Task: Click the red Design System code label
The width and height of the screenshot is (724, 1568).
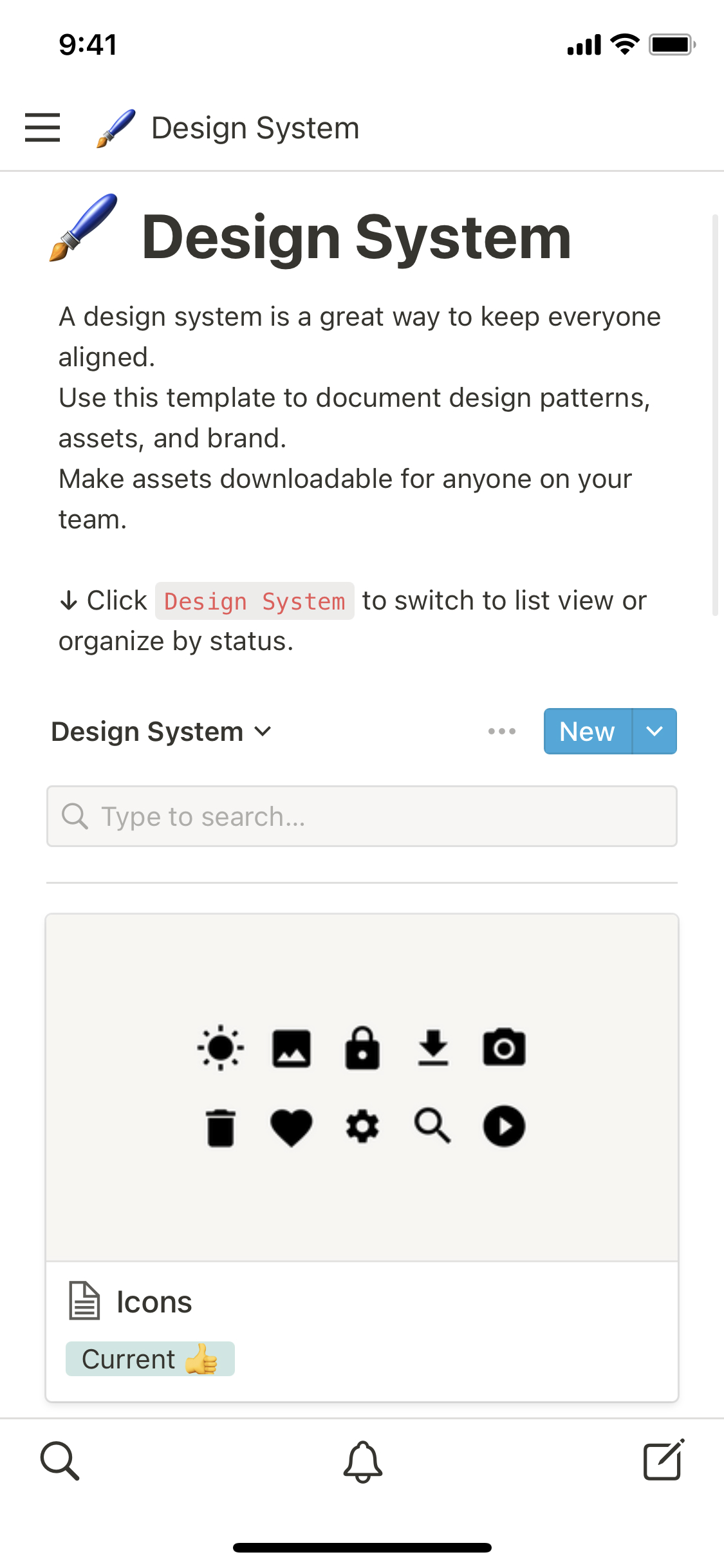Action: click(255, 601)
